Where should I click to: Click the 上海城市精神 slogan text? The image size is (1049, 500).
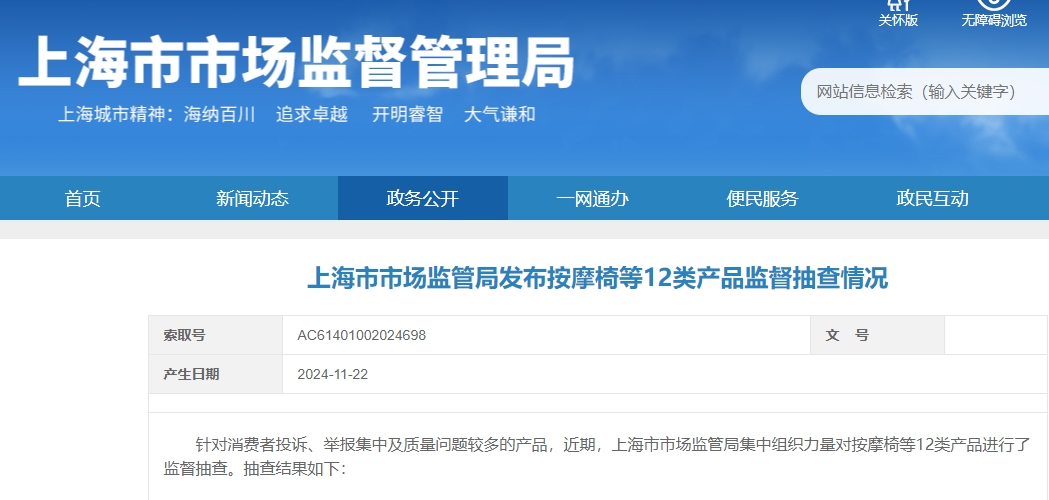pyautogui.click(x=296, y=114)
